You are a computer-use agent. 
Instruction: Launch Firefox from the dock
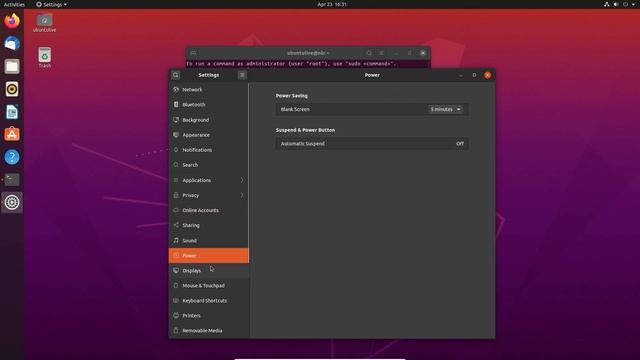pyautogui.click(x=12, y=21)
